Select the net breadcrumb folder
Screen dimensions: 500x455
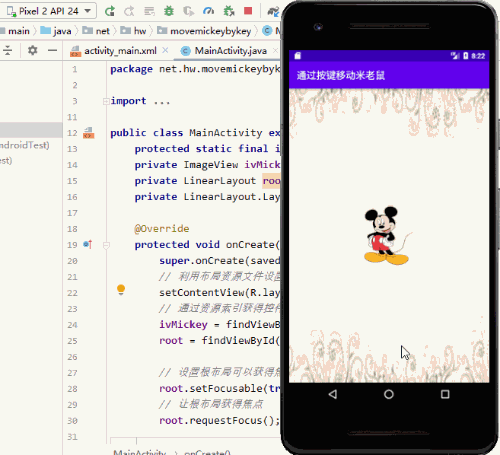click(x=96, y=31)
